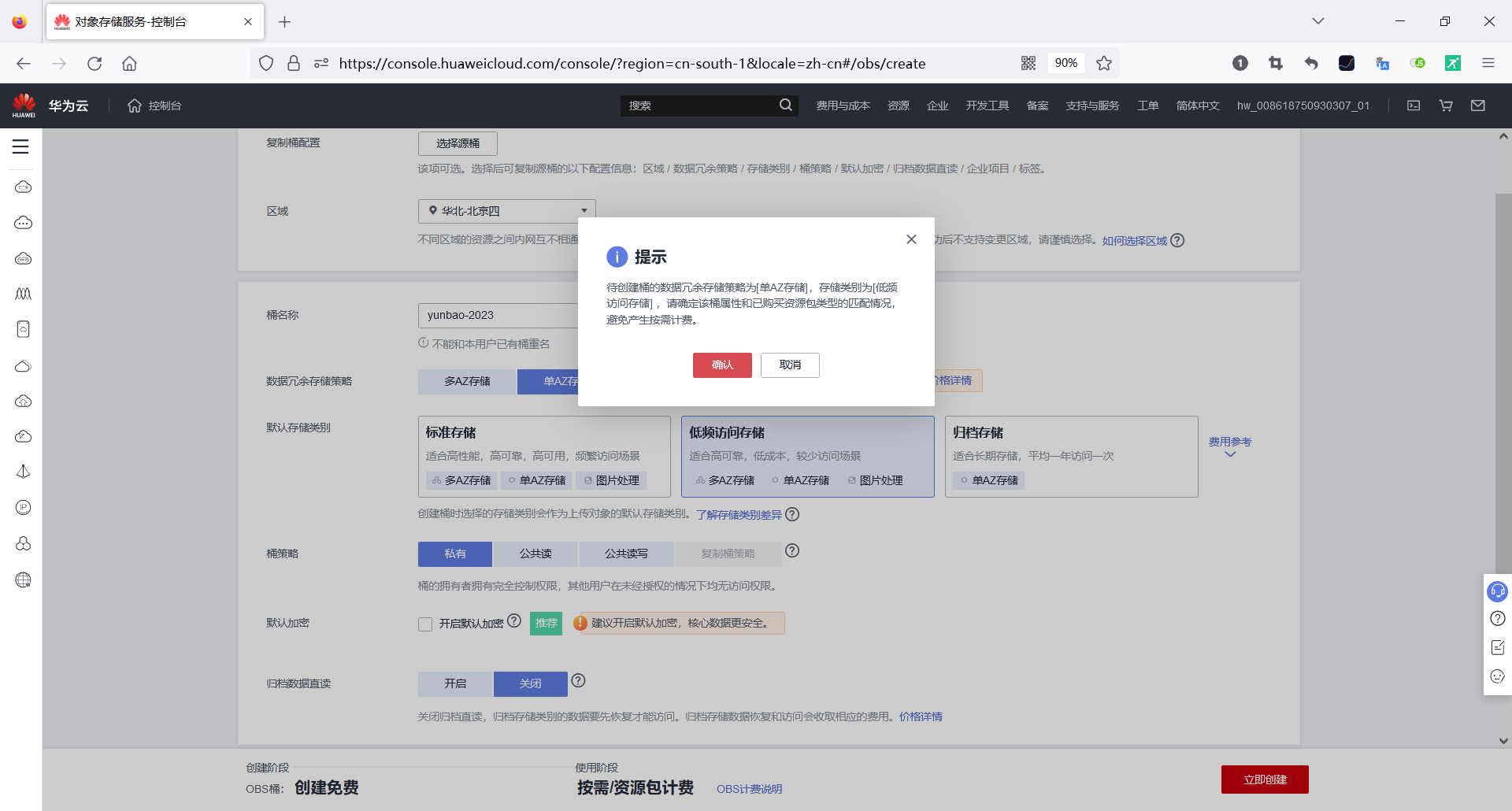The height and width of the screenshot is (811, 1512).
Task: Click the red 立即创建 button
Action: 1265,780
